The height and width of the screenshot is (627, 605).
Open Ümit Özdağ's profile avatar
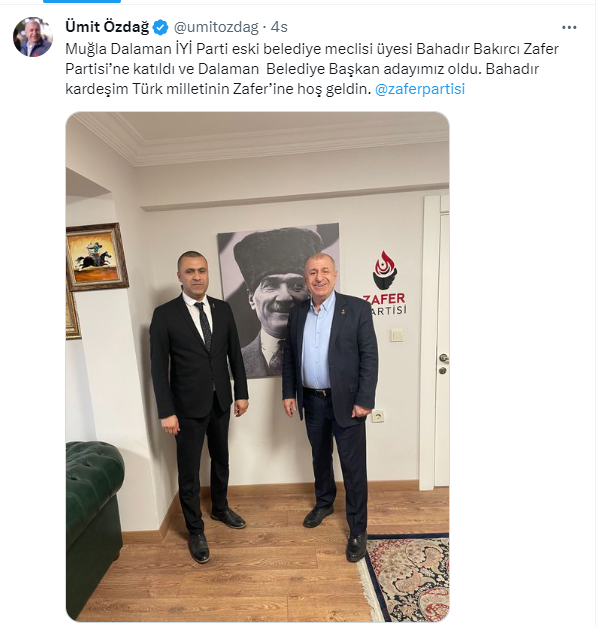pos(33,36)
